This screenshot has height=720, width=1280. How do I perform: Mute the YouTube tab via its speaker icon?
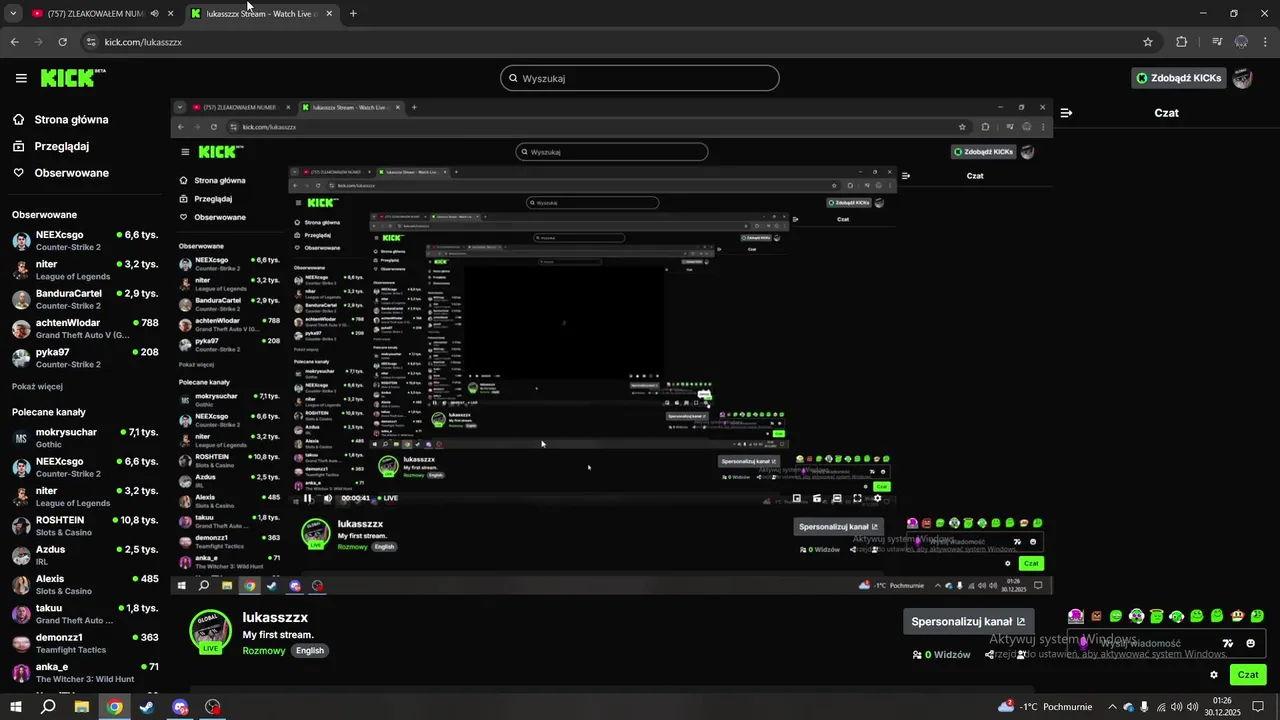click(154, 14)
